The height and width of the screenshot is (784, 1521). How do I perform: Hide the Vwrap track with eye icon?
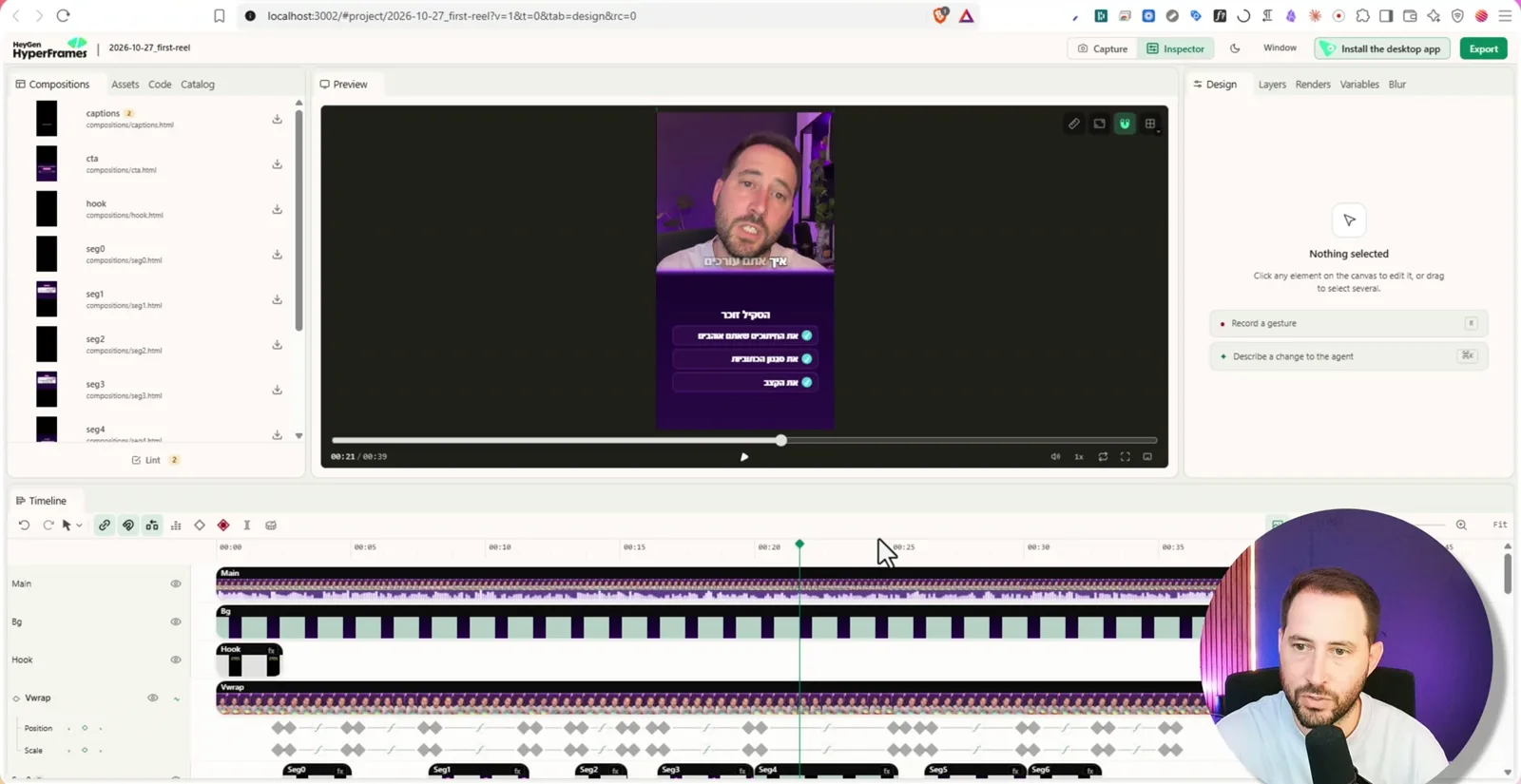[152, 698]
